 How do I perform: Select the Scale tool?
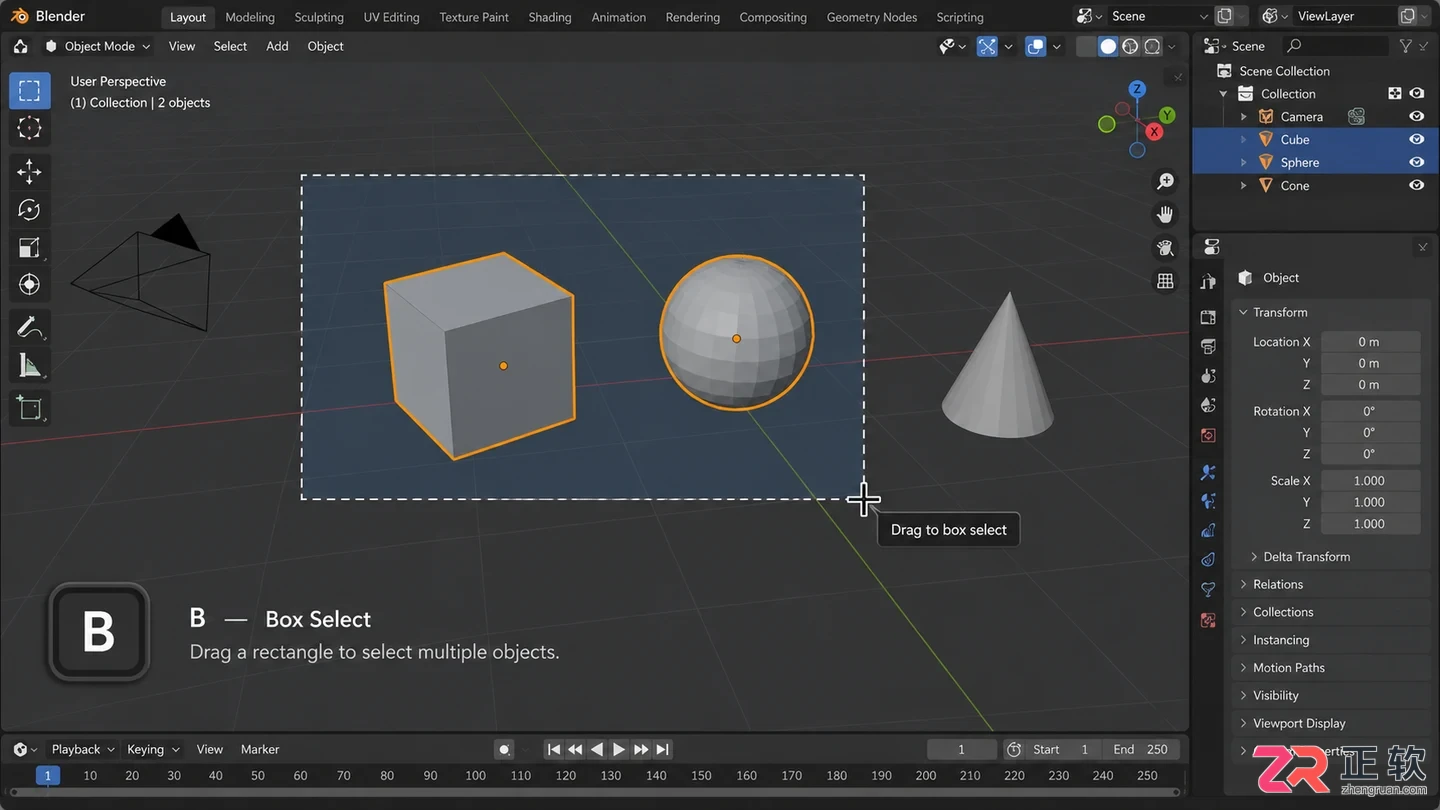pyautogui.click(x=29, y=248)
